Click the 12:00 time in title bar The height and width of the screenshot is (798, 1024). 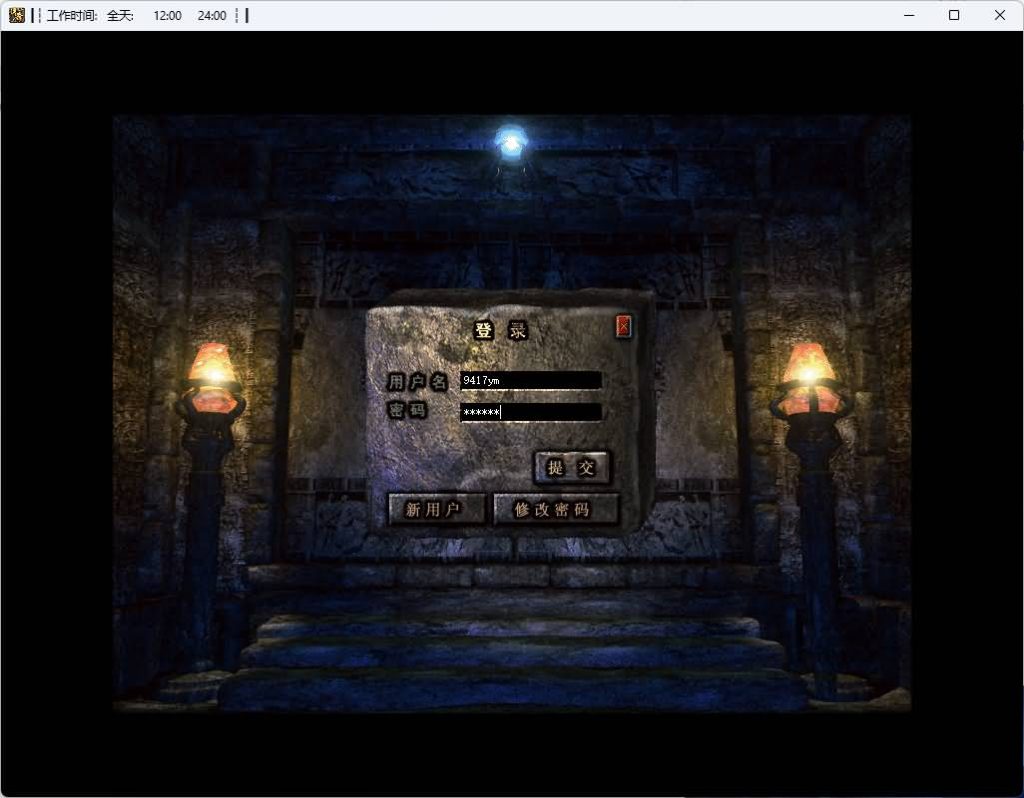pos(167,16)
